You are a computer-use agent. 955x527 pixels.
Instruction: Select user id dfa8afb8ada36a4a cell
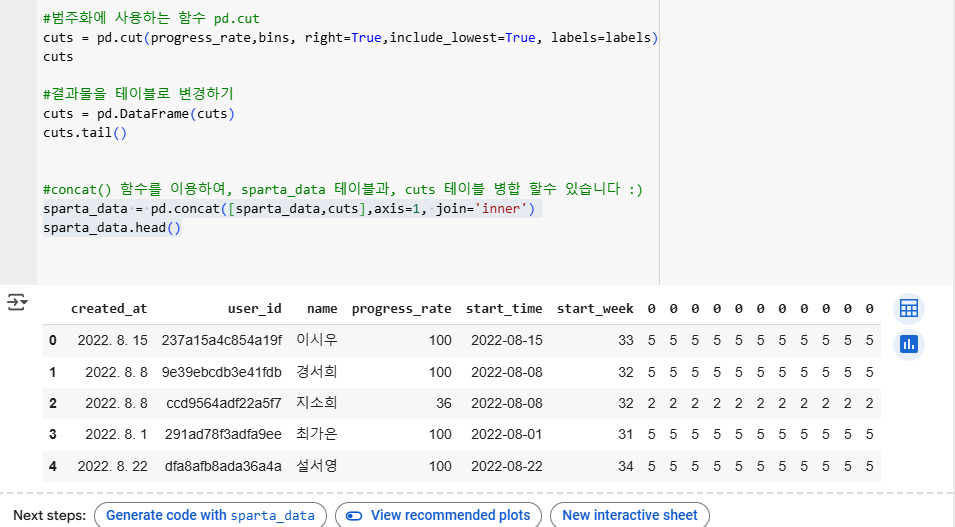(223, 467)
